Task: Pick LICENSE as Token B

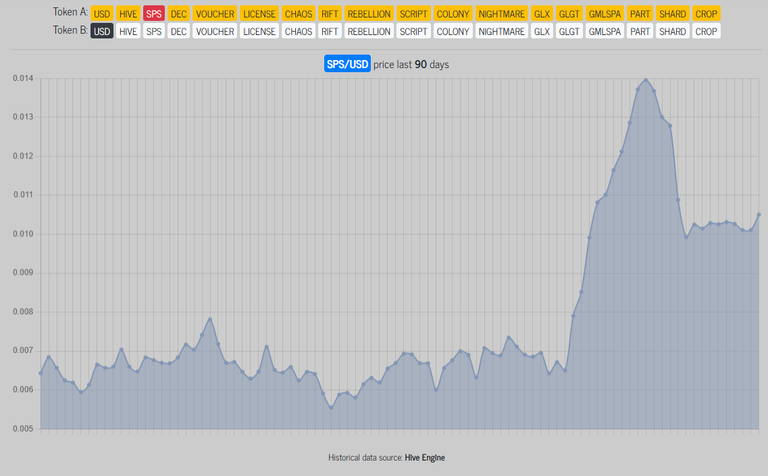Action: [x=259, y=31]
